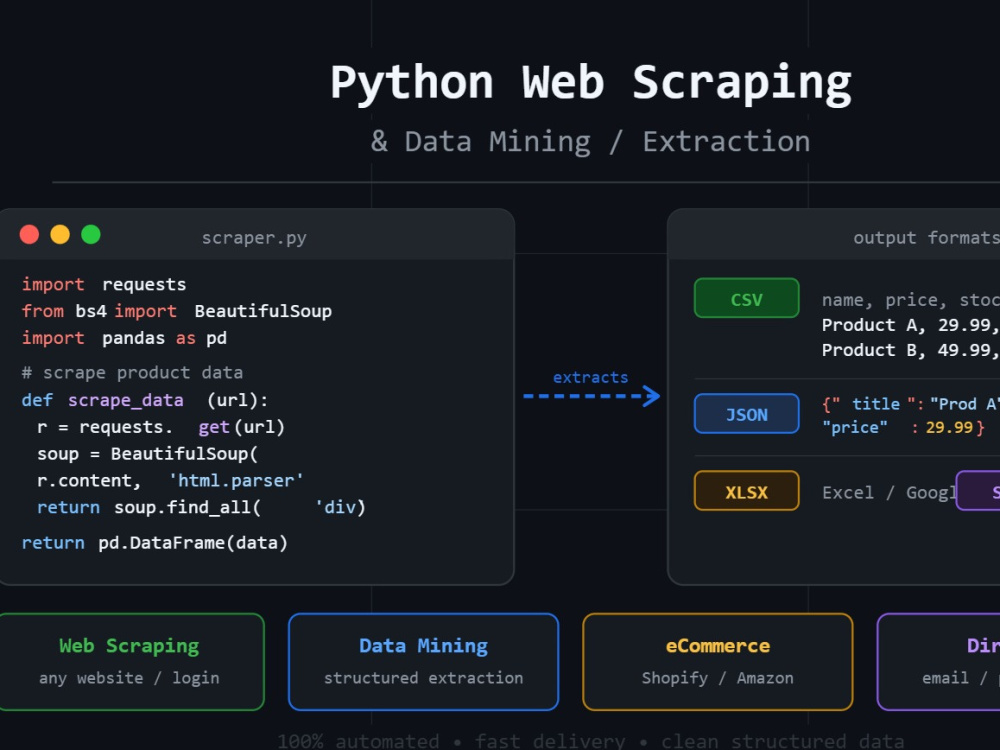This screenshot has width=1000, height=750.
Task: Click the 'output formats' panel title
Action: (x=927, y=238)
